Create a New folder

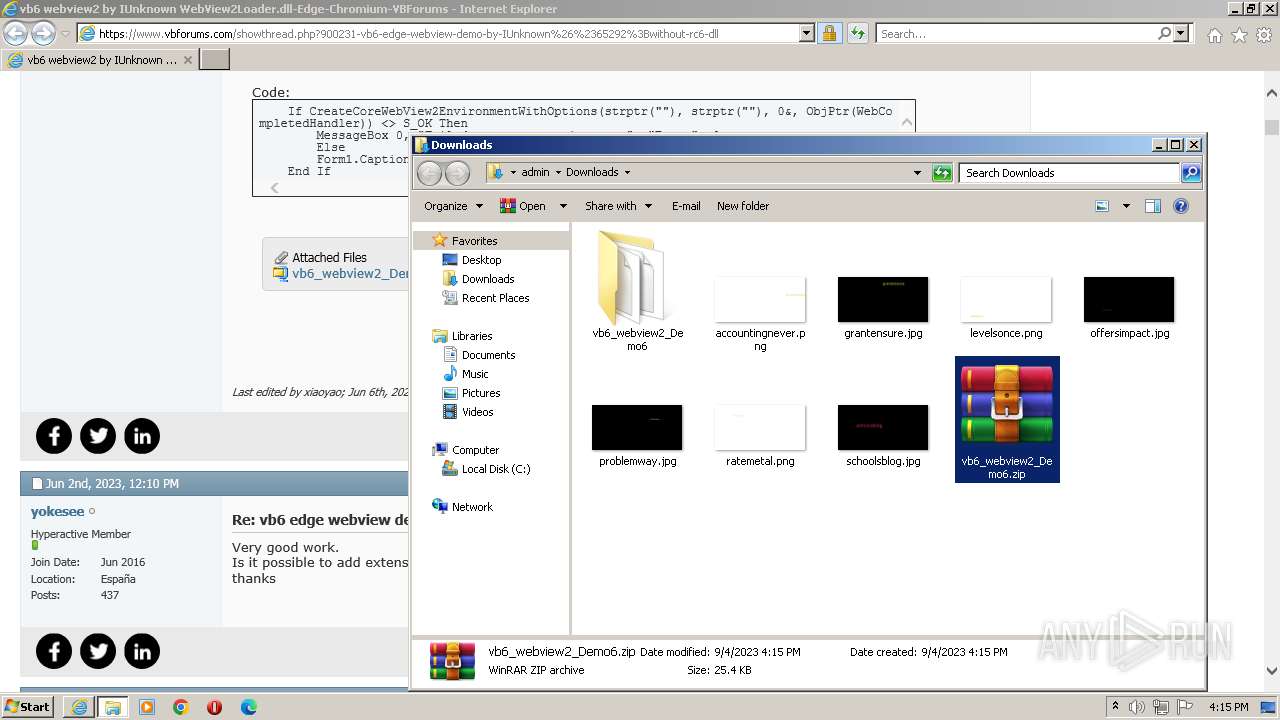pos(743,206)
